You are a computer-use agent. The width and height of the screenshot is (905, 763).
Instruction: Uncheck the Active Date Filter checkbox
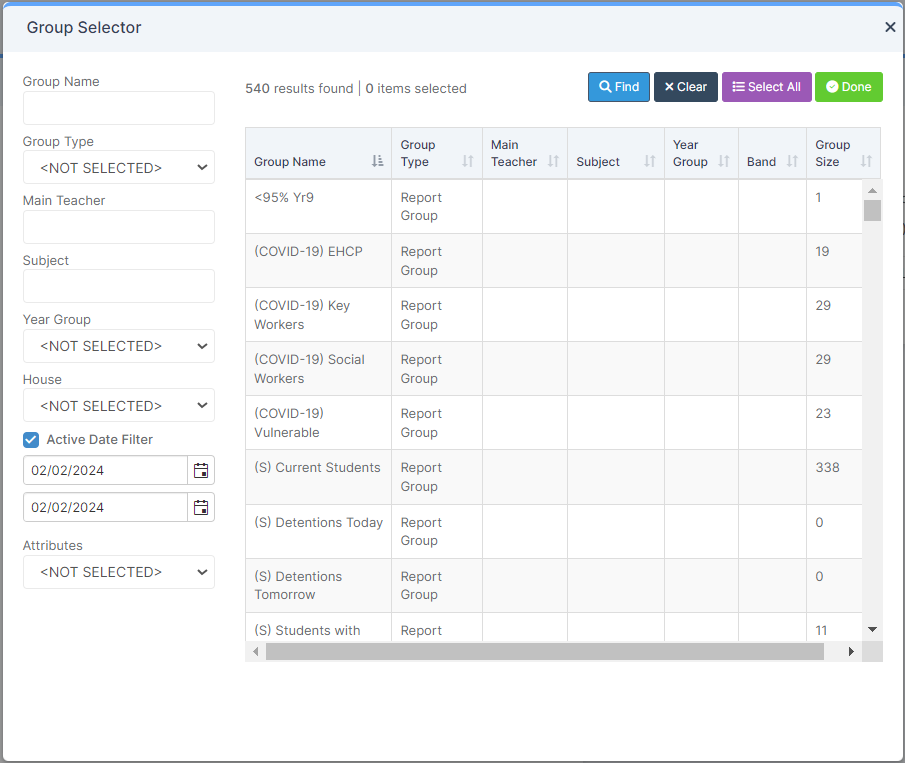(31, 440)
